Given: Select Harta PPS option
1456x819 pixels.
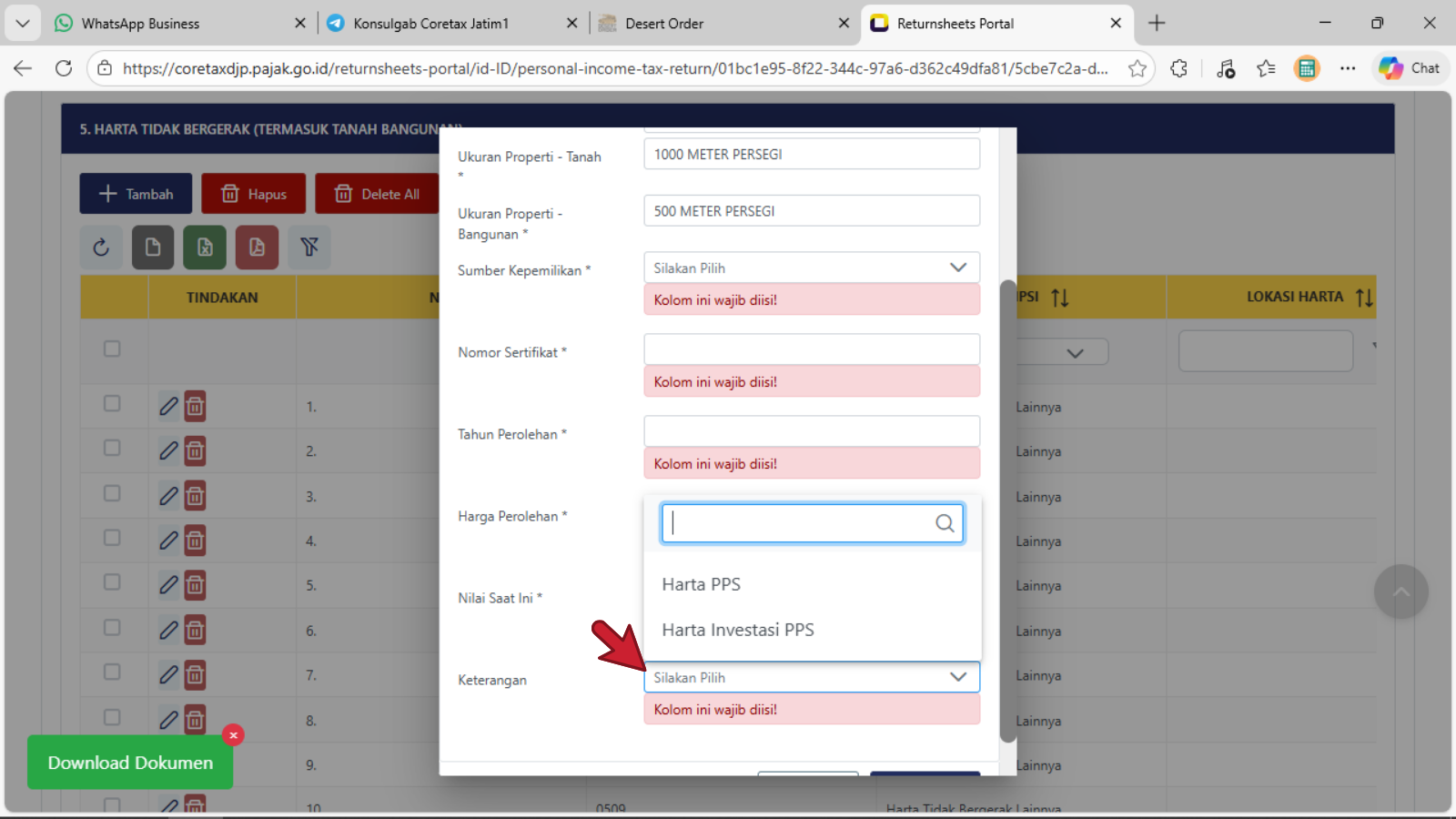Looking at the screenshot, I should [x=702, y=584].
